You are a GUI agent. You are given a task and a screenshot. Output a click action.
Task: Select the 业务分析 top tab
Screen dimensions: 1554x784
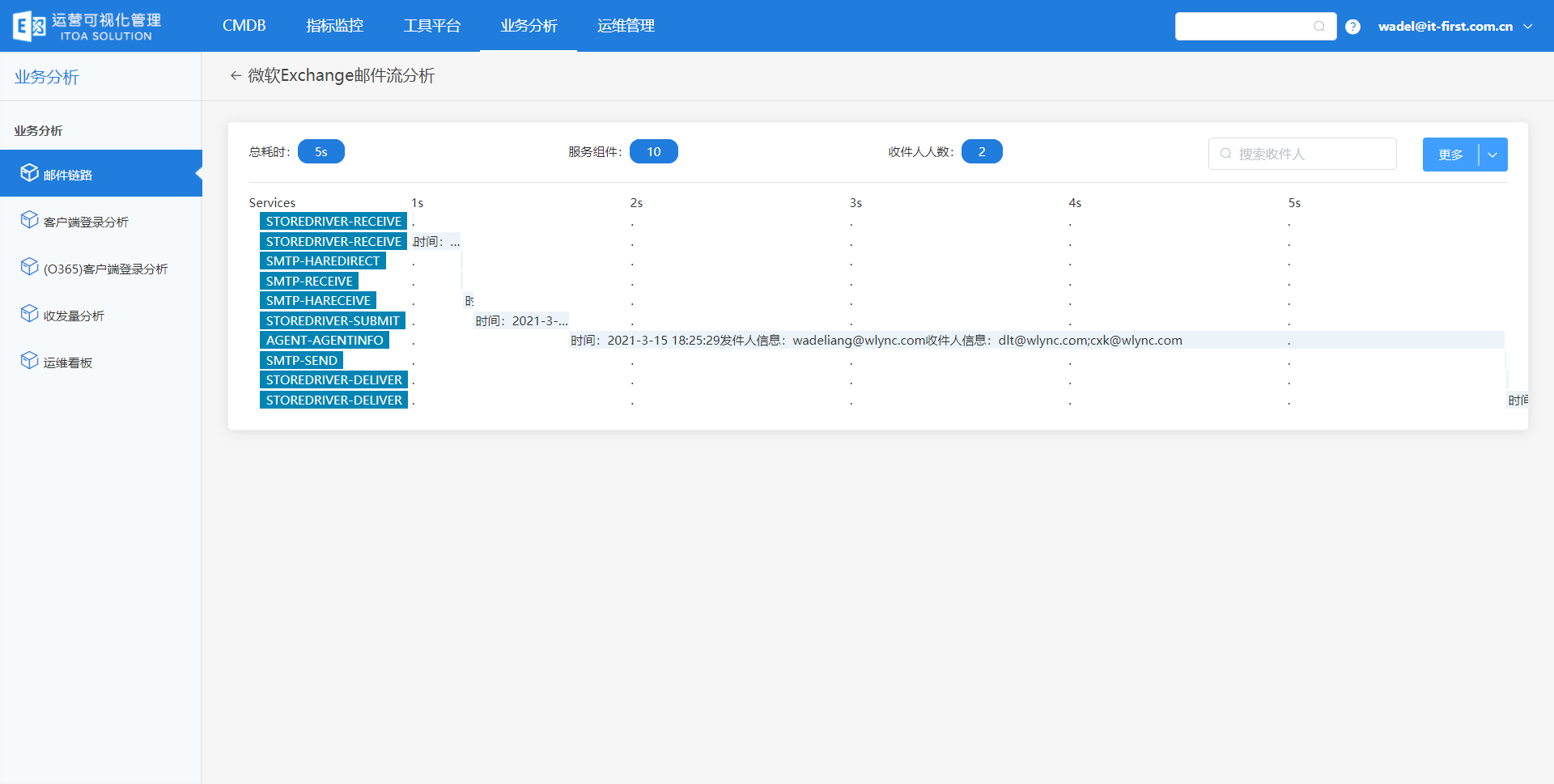(529, 26)
